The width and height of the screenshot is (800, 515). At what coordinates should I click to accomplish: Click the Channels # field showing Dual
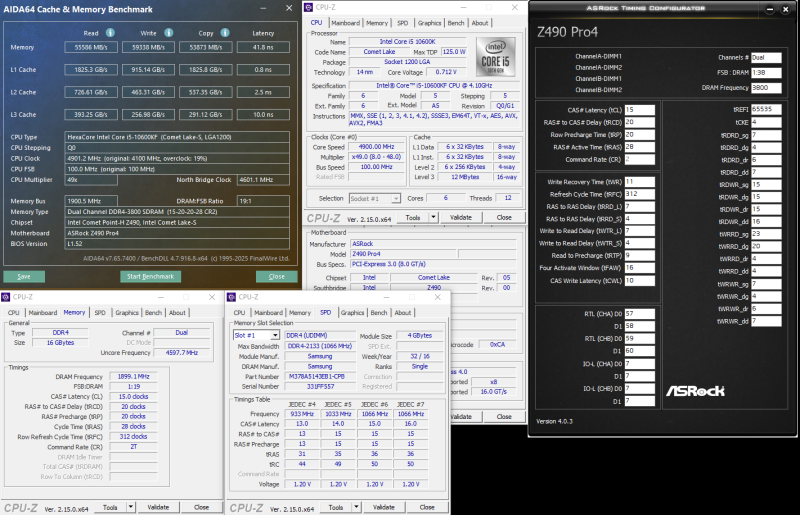(766, 58)
